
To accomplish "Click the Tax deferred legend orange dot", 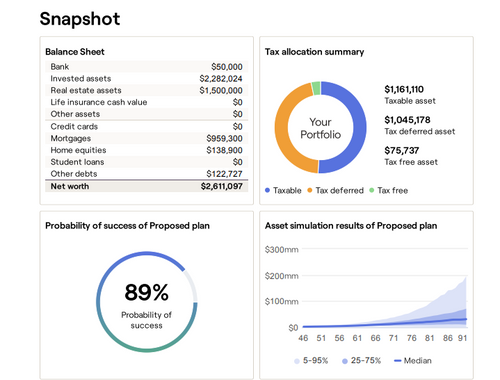I will coord(310,190).
